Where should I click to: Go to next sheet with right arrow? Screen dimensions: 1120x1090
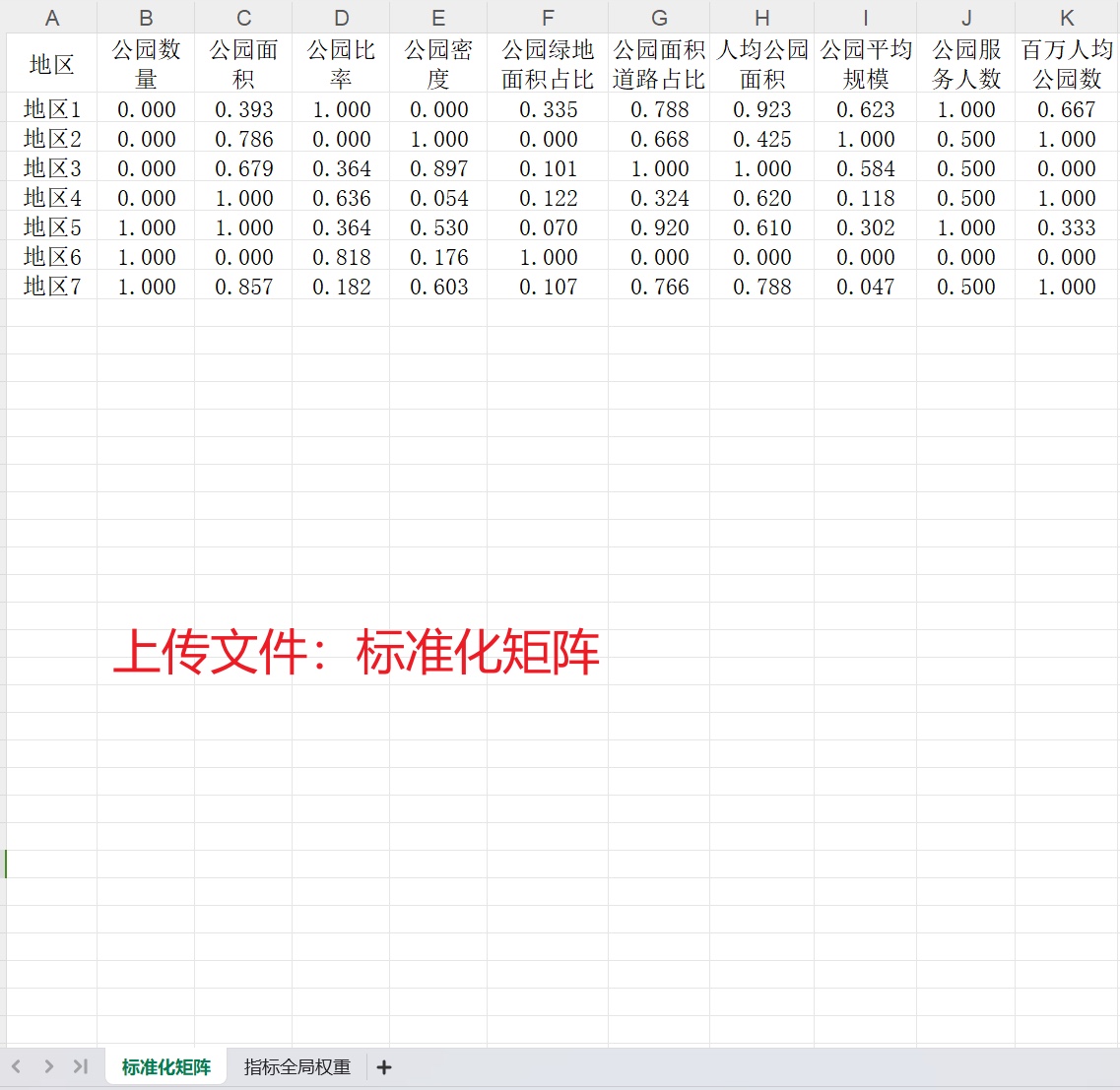pyautogui.click(x=48, y=1066)
